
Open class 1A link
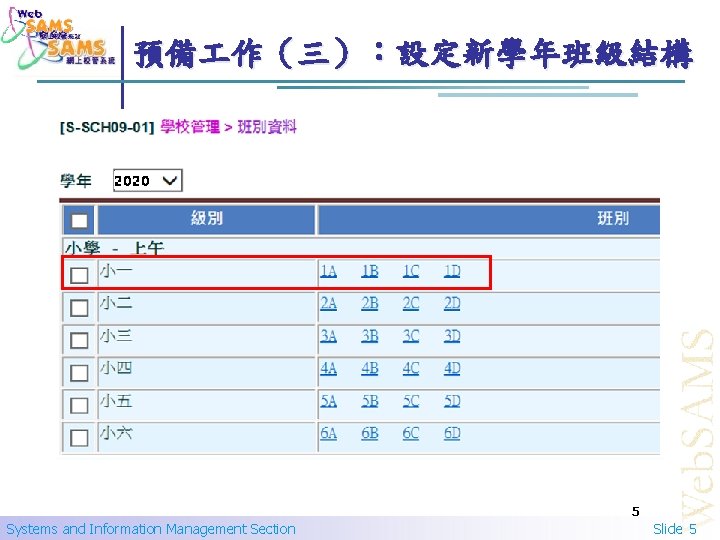329,271
